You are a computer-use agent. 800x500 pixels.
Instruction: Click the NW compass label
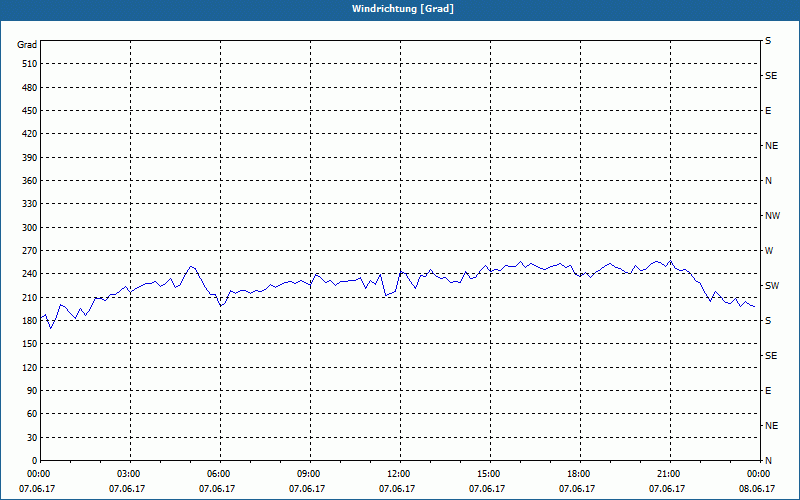tap(772, 216)
